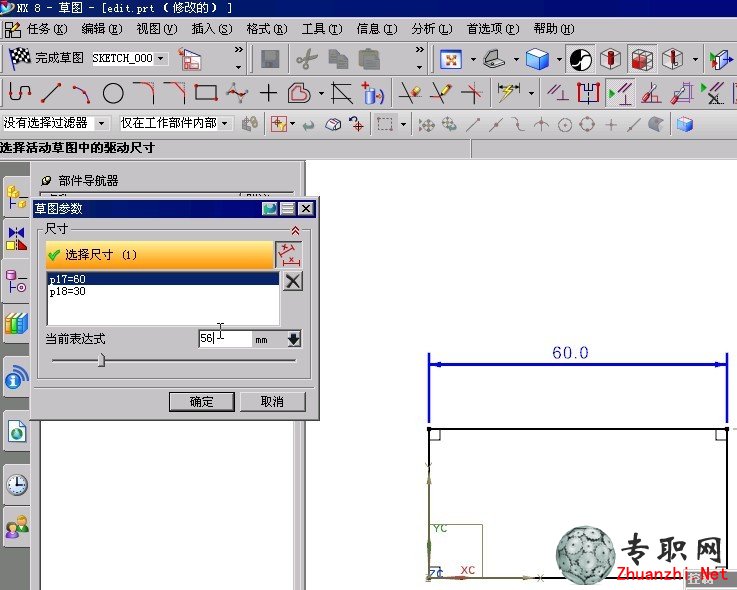
Task: Click the dialog reset icon in title bar
Action: [270, 208]
